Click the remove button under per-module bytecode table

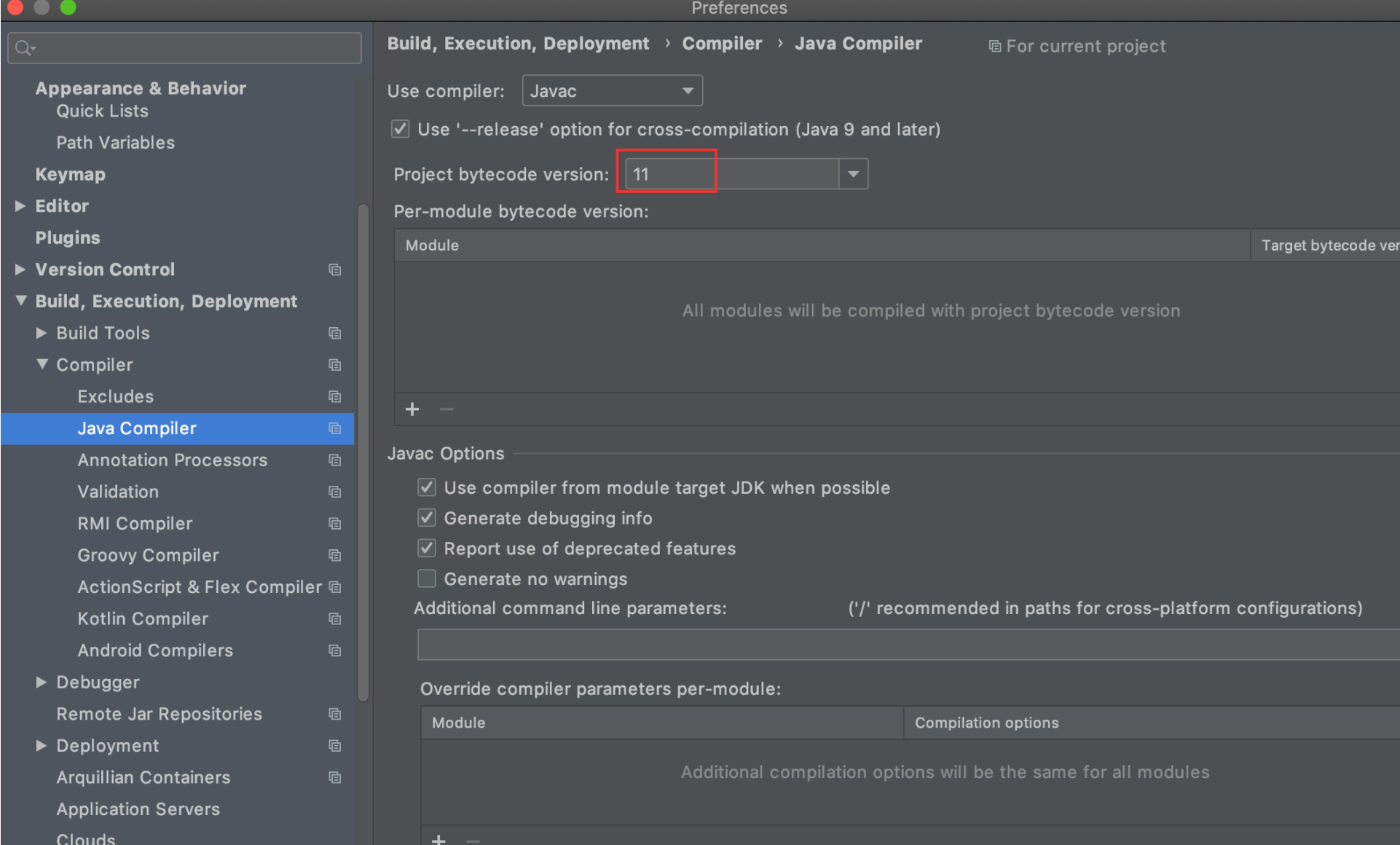(x=447, y=409)
